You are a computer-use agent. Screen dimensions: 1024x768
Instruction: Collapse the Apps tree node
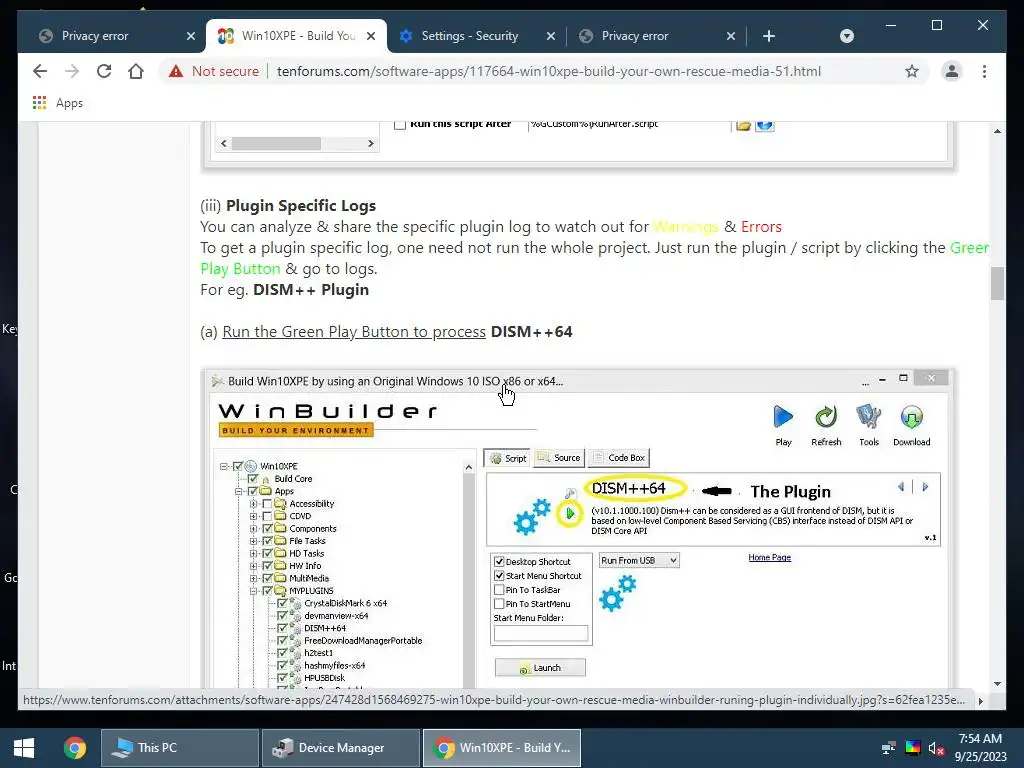[x=239, y=491]
